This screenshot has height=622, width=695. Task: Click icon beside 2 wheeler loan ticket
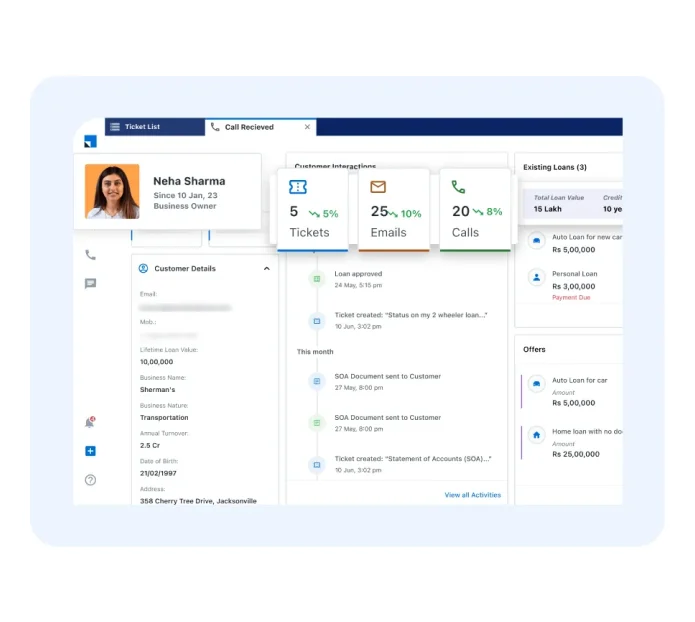317,321
